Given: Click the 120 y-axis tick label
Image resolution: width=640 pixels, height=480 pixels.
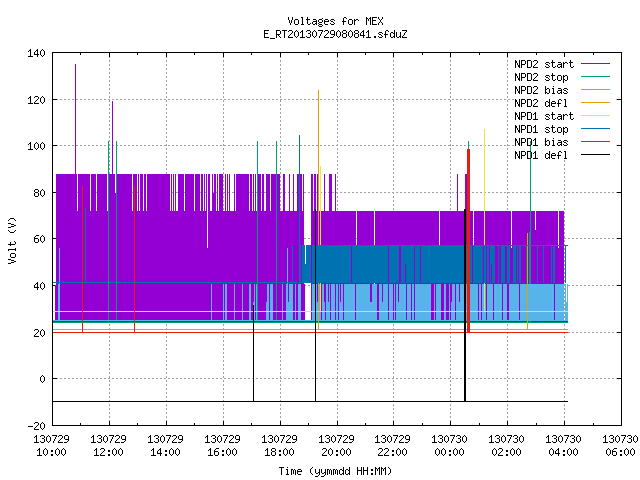Looking at the screenshot, I should click(x=36, y=100).
